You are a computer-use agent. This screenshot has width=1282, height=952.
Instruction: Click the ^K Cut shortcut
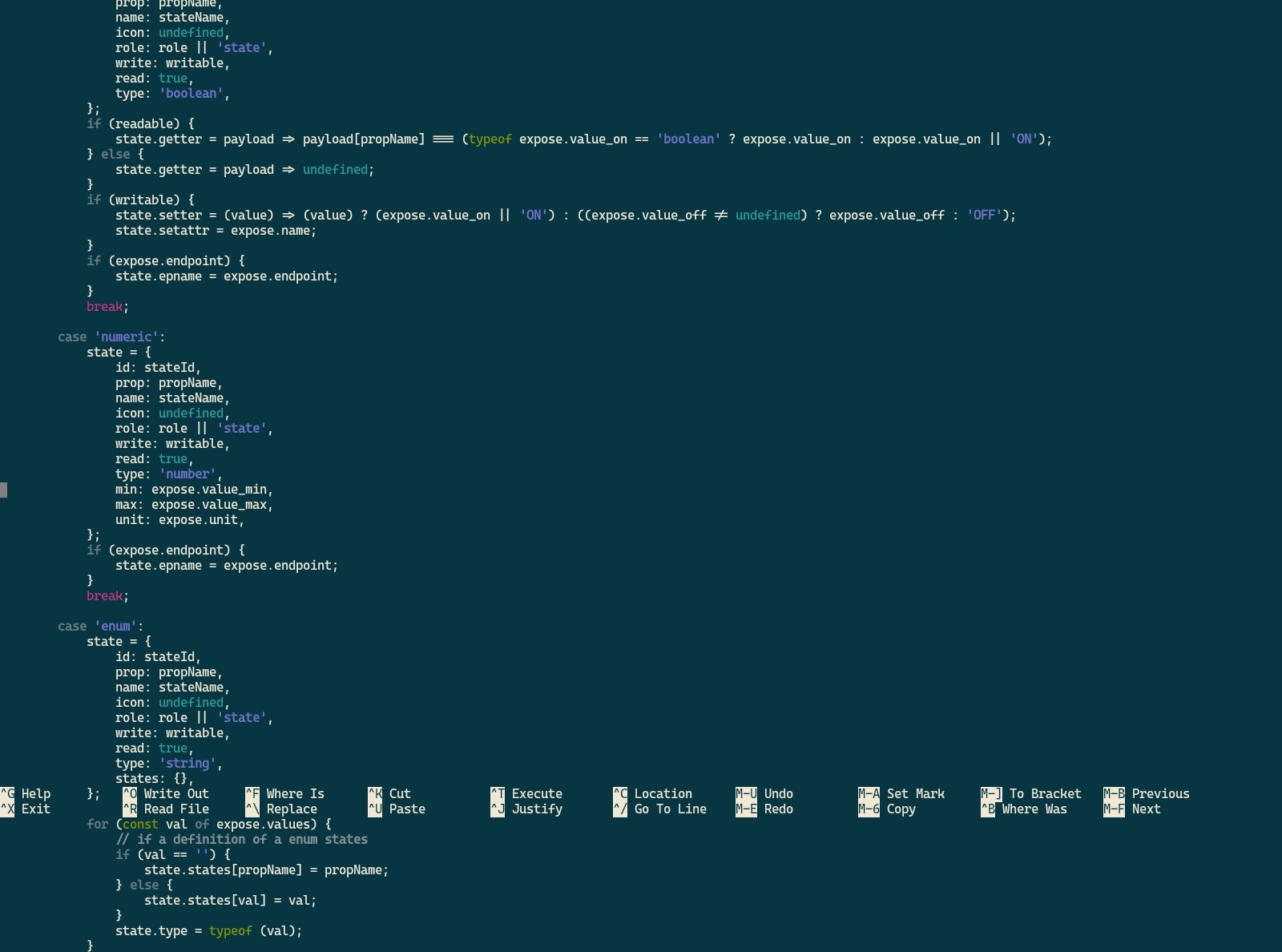(x=389, y=794)
